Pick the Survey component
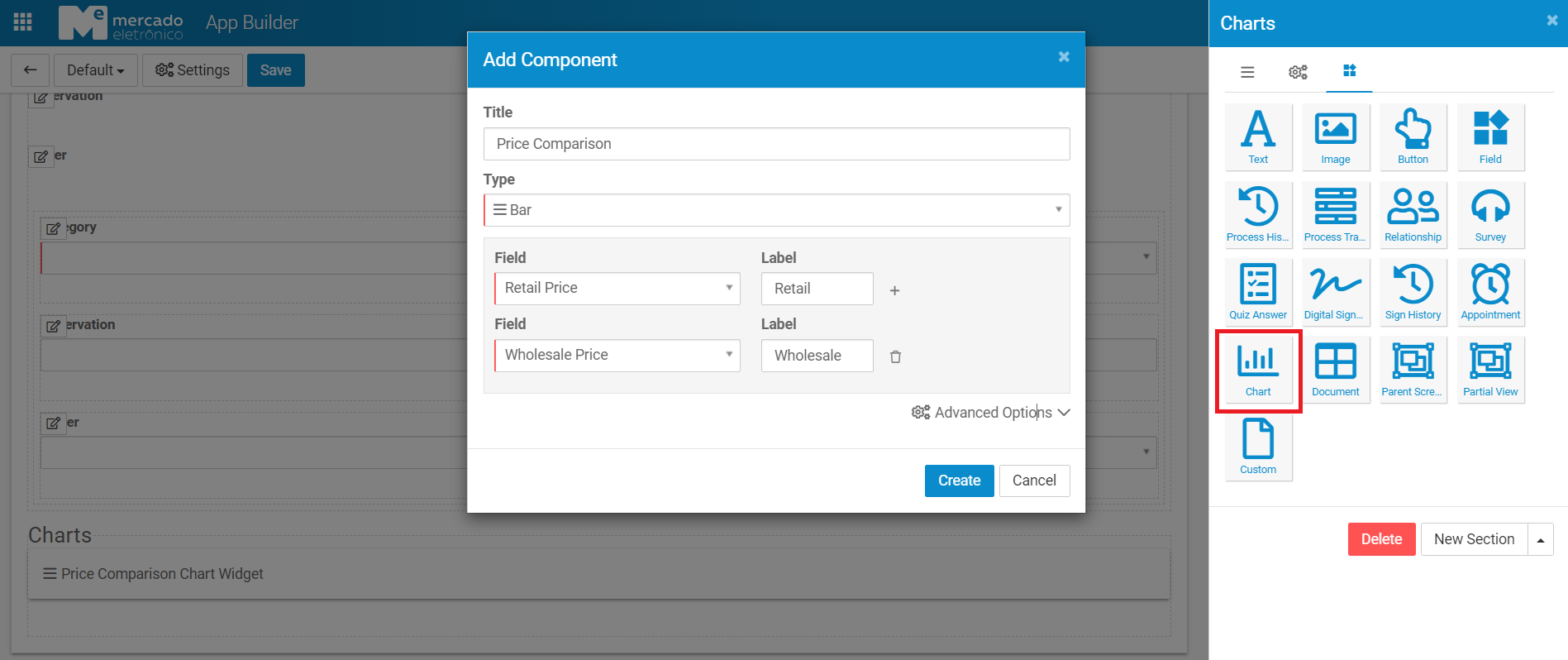Image resolution: width=1568 pixels, height=660 pixels. pyautogui.click(x=1490, y=214)
